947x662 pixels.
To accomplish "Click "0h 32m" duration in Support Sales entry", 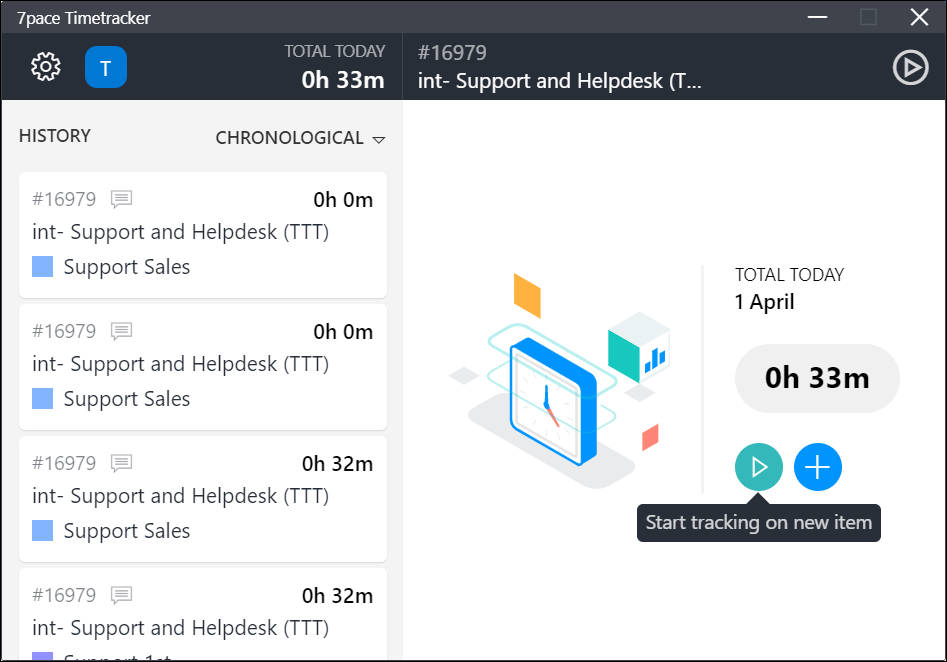I will coord(338,464).
